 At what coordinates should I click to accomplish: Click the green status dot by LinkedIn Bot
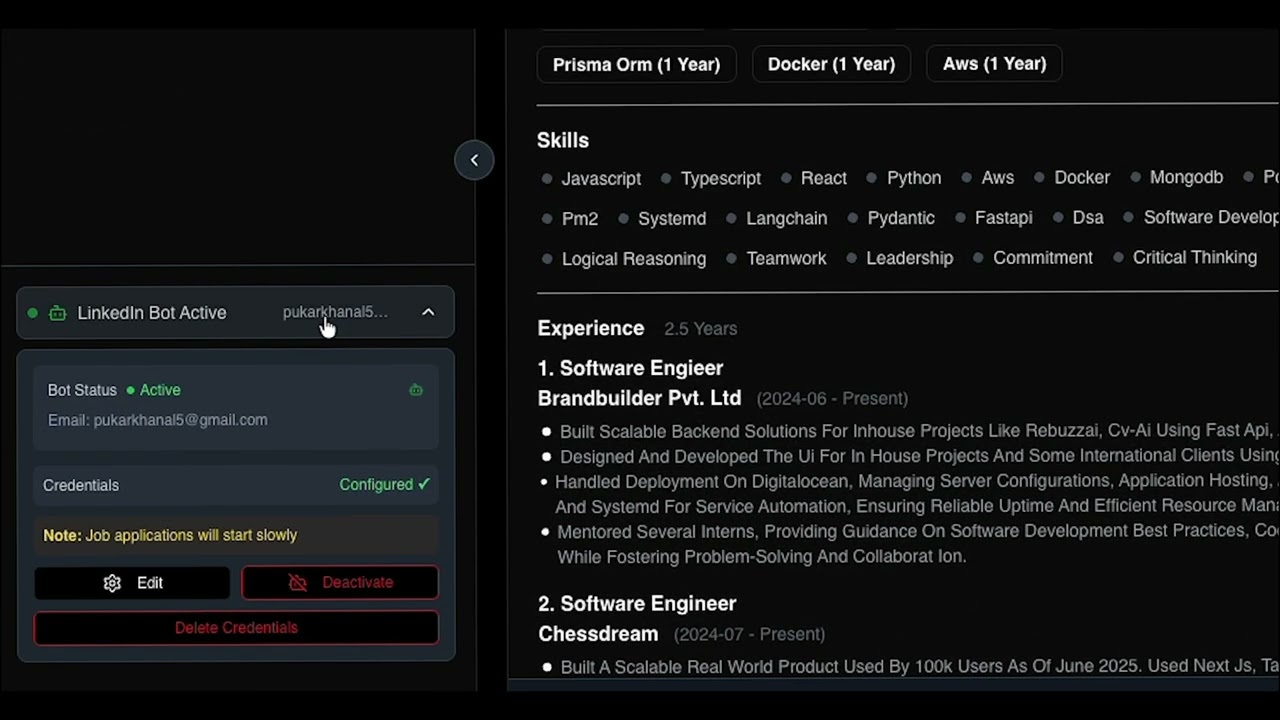(33, 313)
